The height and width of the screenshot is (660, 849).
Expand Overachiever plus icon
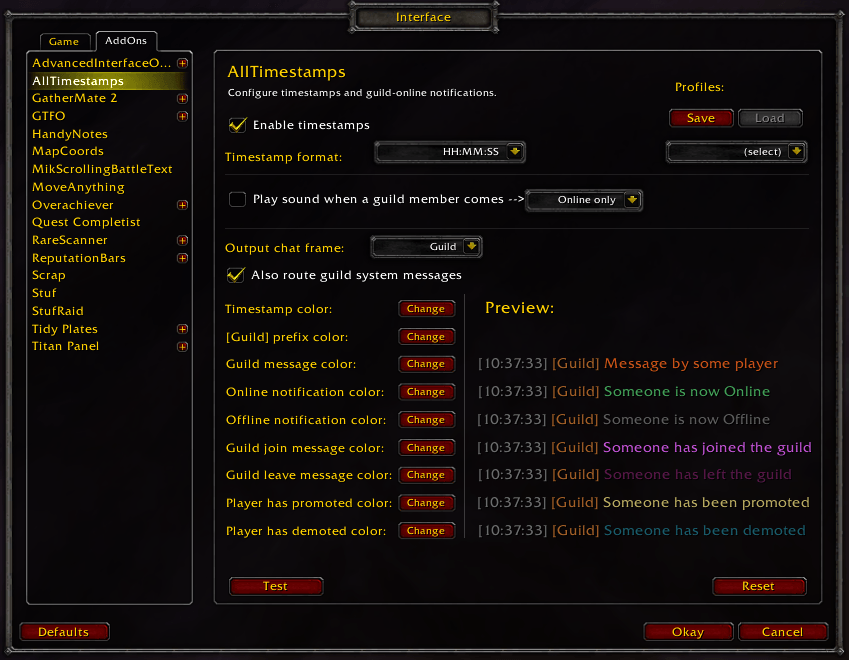[x=182, y=205]
